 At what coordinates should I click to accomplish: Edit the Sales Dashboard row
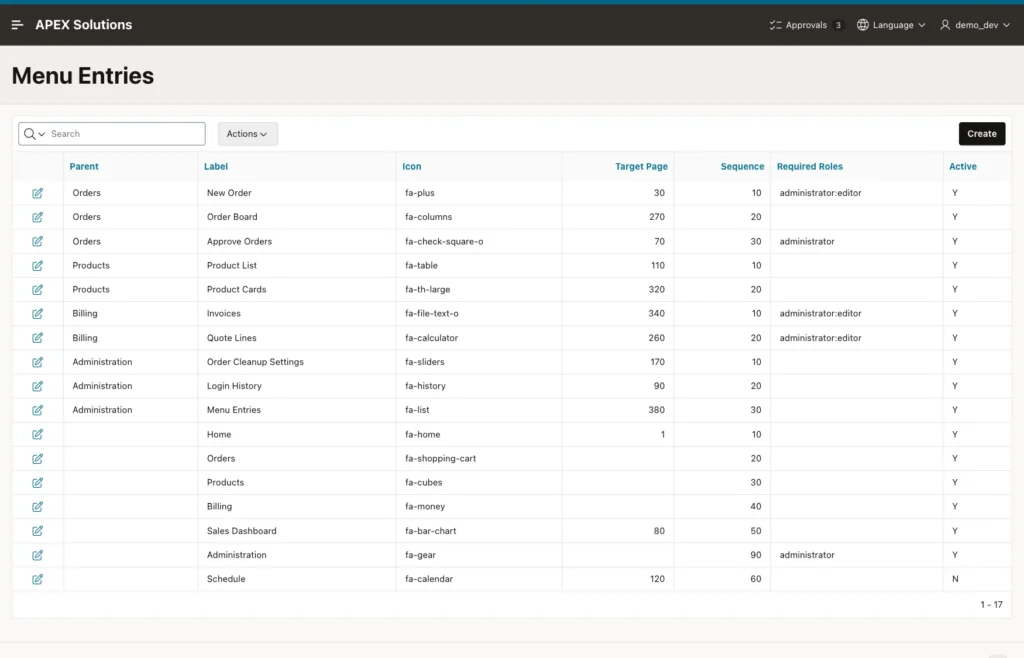click(37, 531)
